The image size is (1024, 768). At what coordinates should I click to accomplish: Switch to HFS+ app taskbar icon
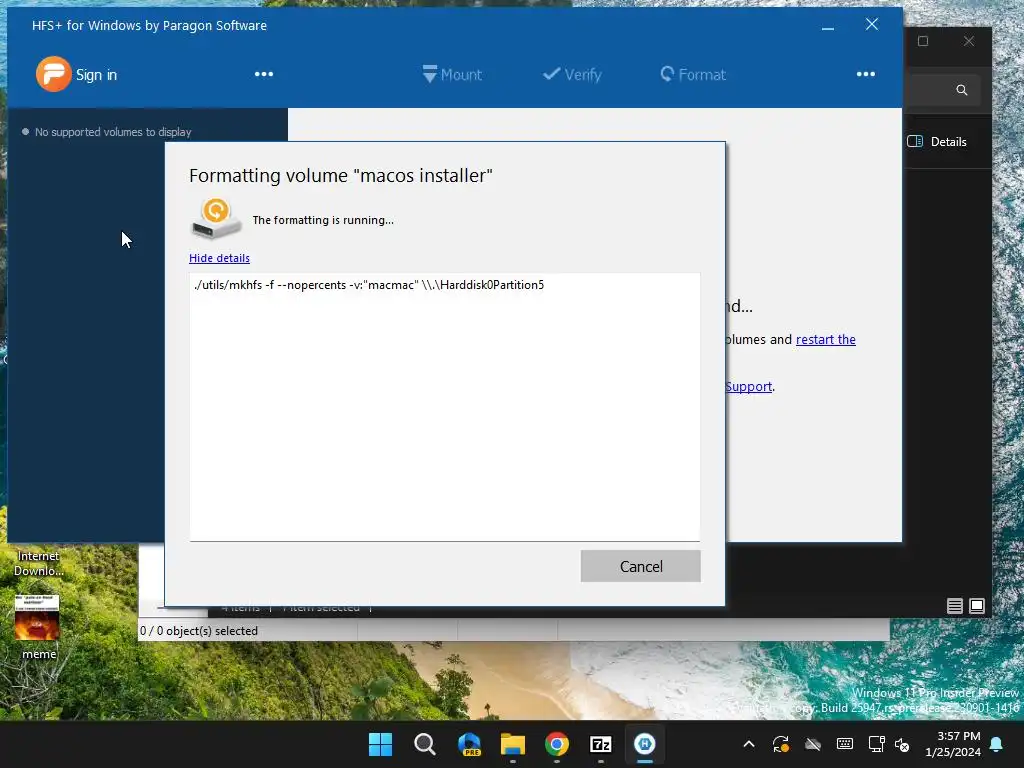coord(645,744)
